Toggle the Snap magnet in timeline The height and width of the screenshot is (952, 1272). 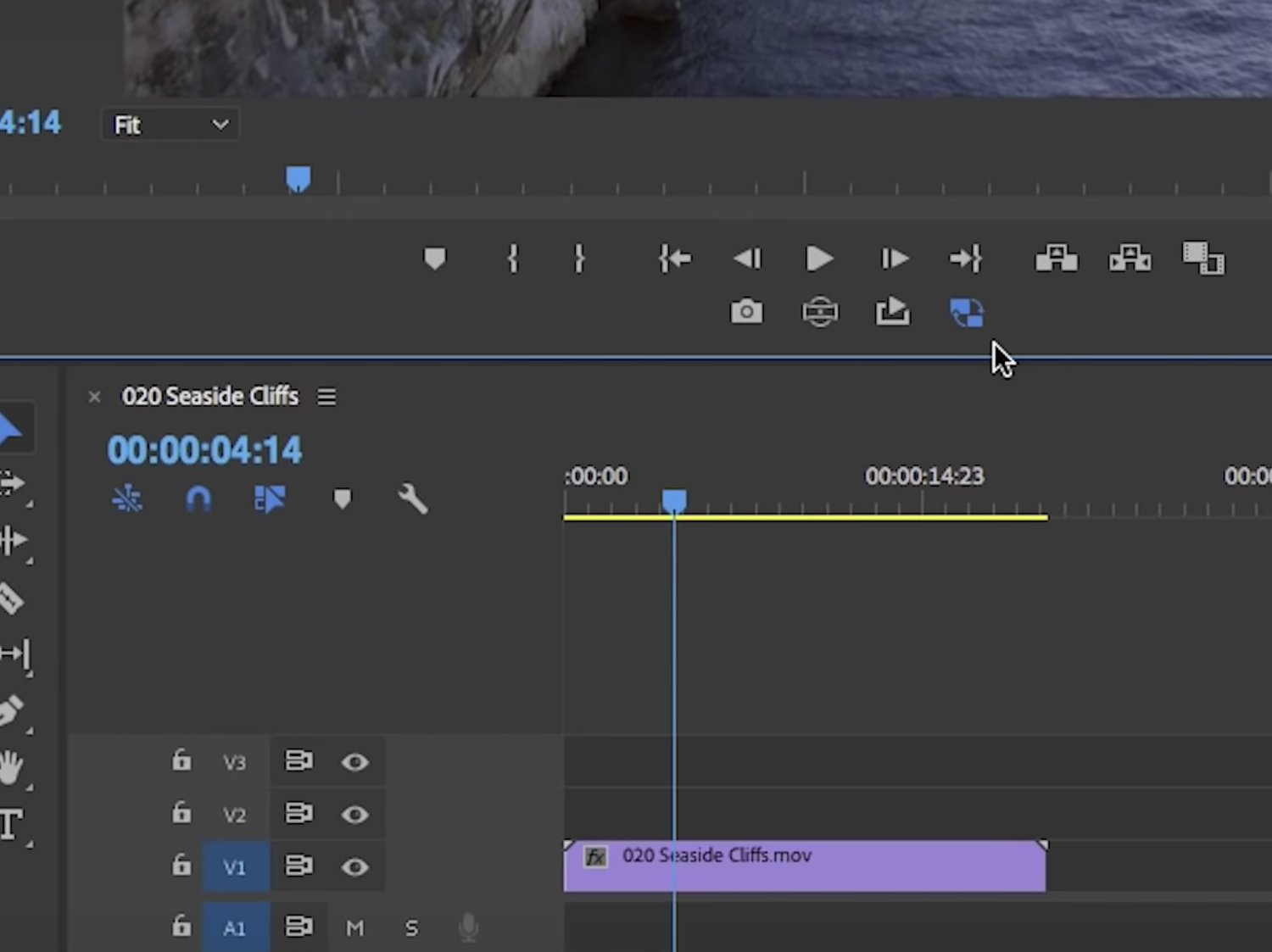pos(198,499)
